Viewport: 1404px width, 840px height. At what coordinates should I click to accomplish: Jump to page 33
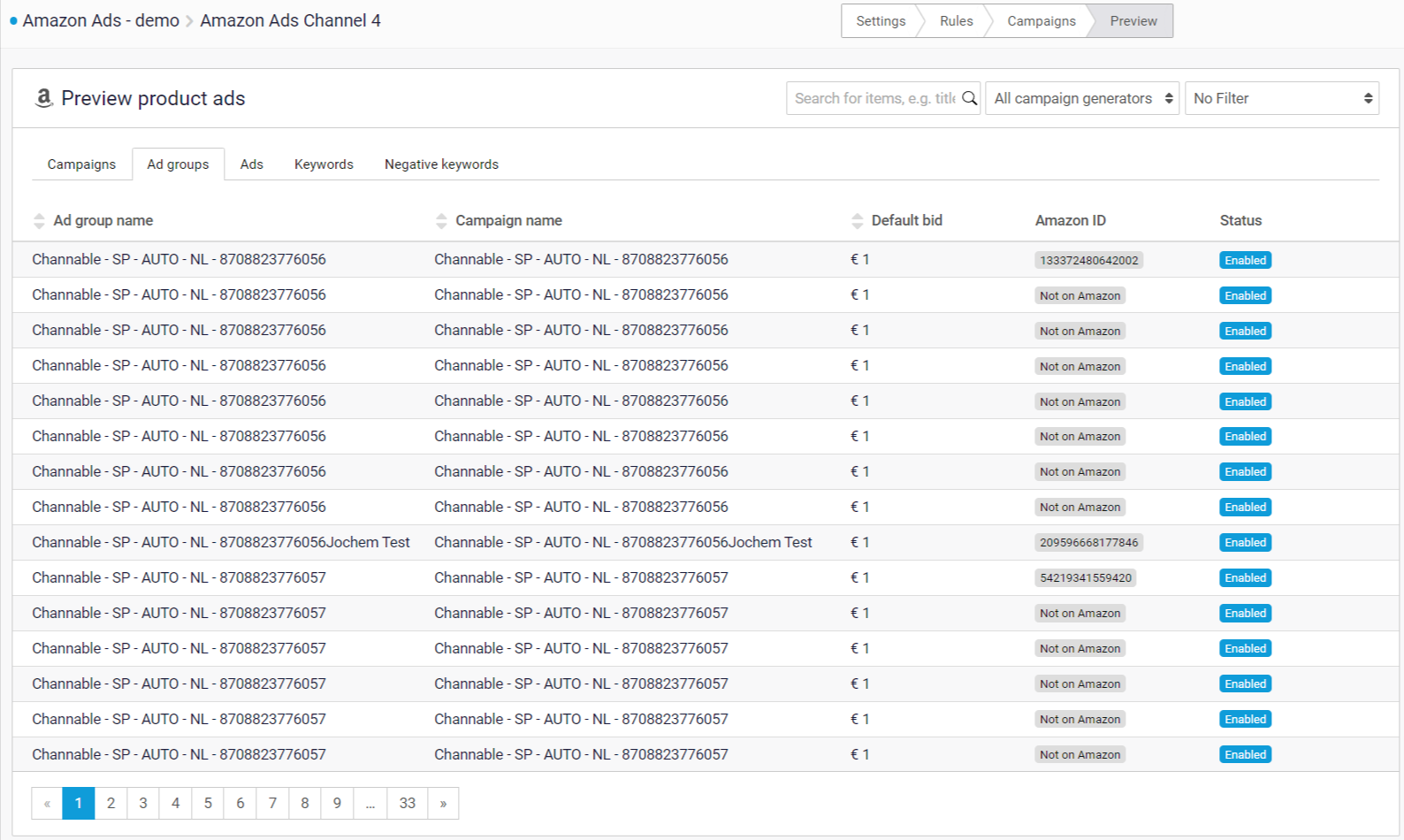[407, 803]
